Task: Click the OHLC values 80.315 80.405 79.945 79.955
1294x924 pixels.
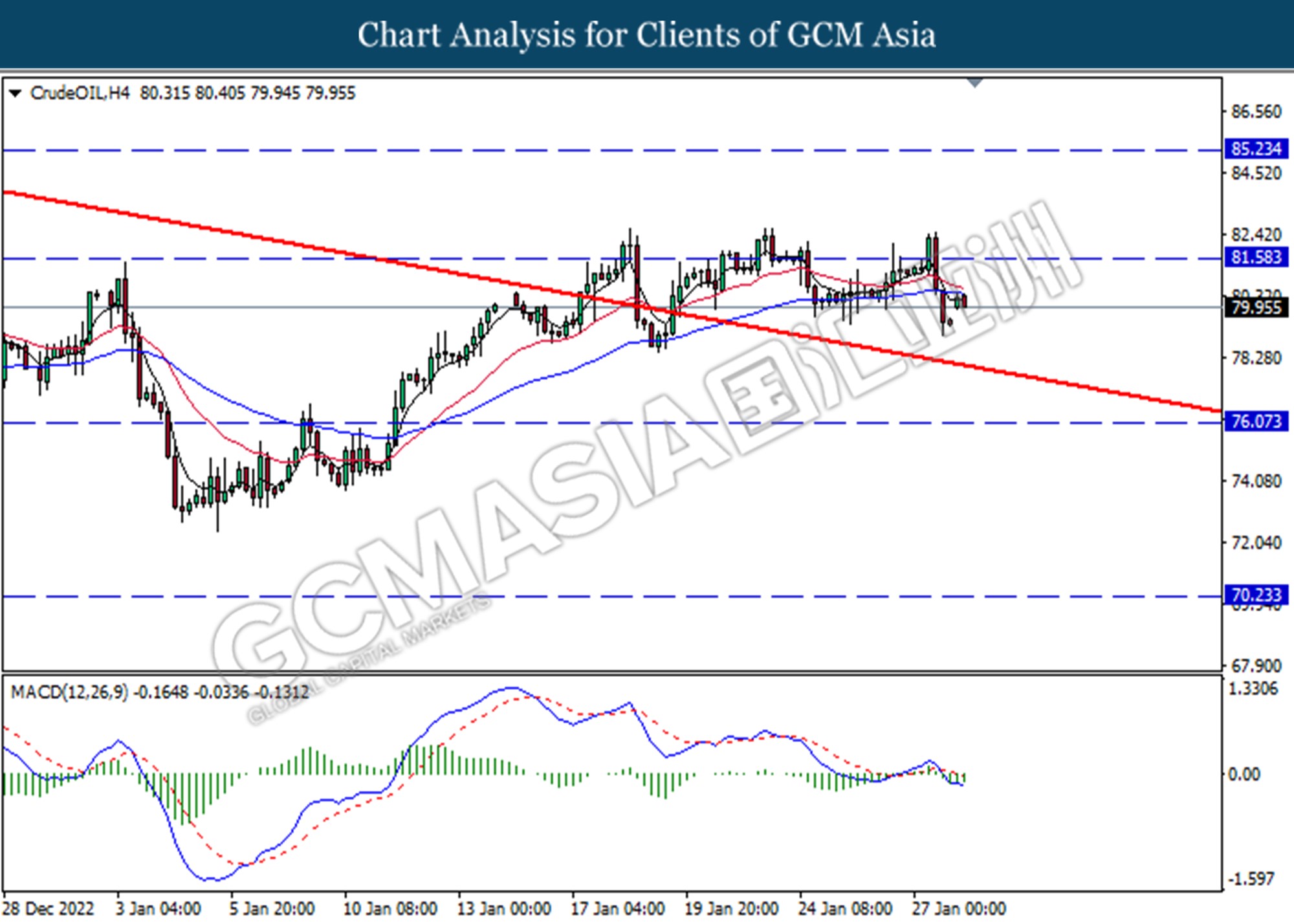Action: (248, 93)
